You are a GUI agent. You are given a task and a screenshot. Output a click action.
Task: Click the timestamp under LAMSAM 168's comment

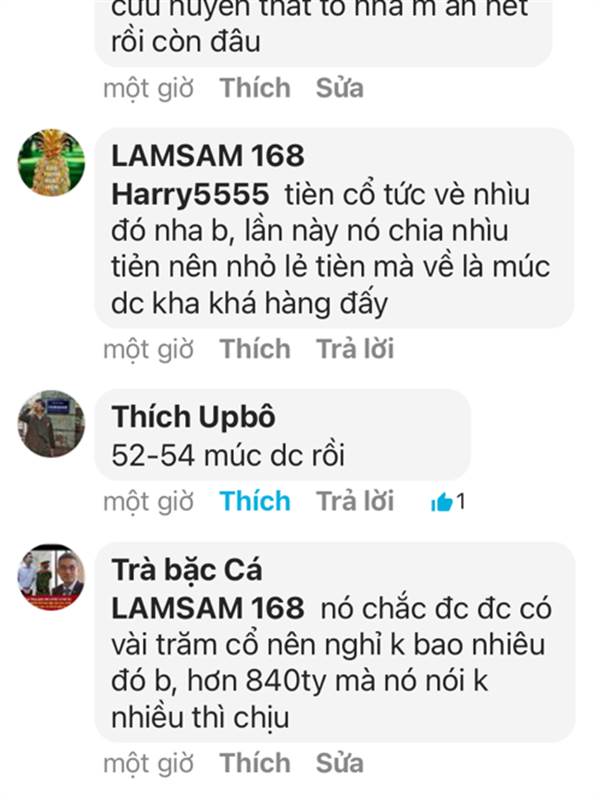point(148,350)
